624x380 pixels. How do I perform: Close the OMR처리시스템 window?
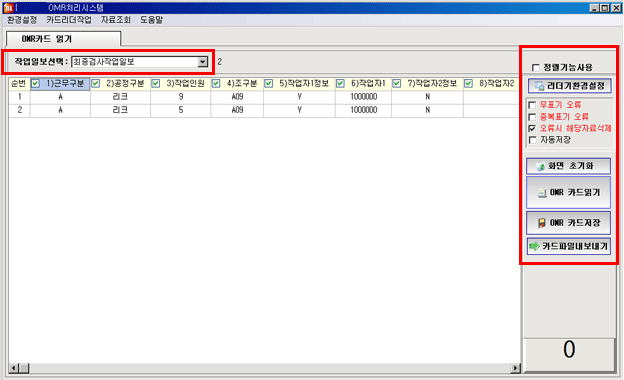coord(616,8)
